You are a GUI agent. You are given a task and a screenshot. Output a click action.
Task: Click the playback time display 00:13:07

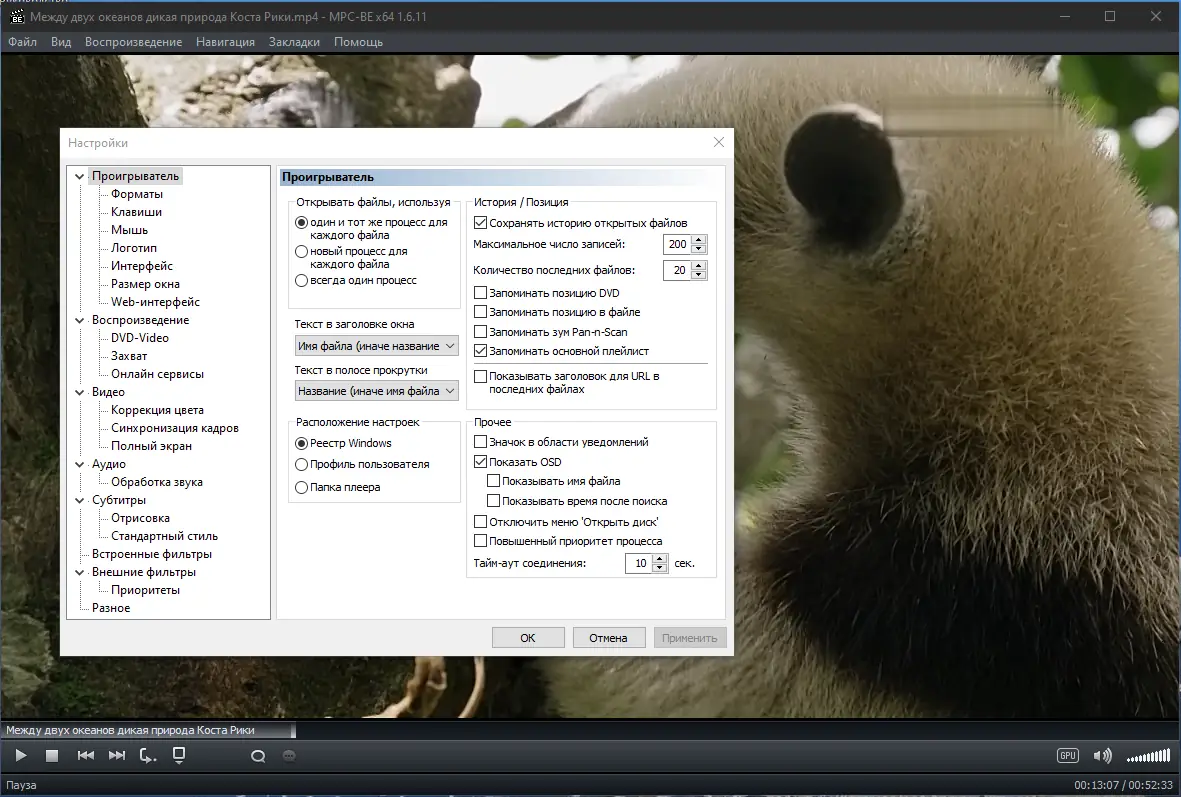click(x=1097, y=785)
